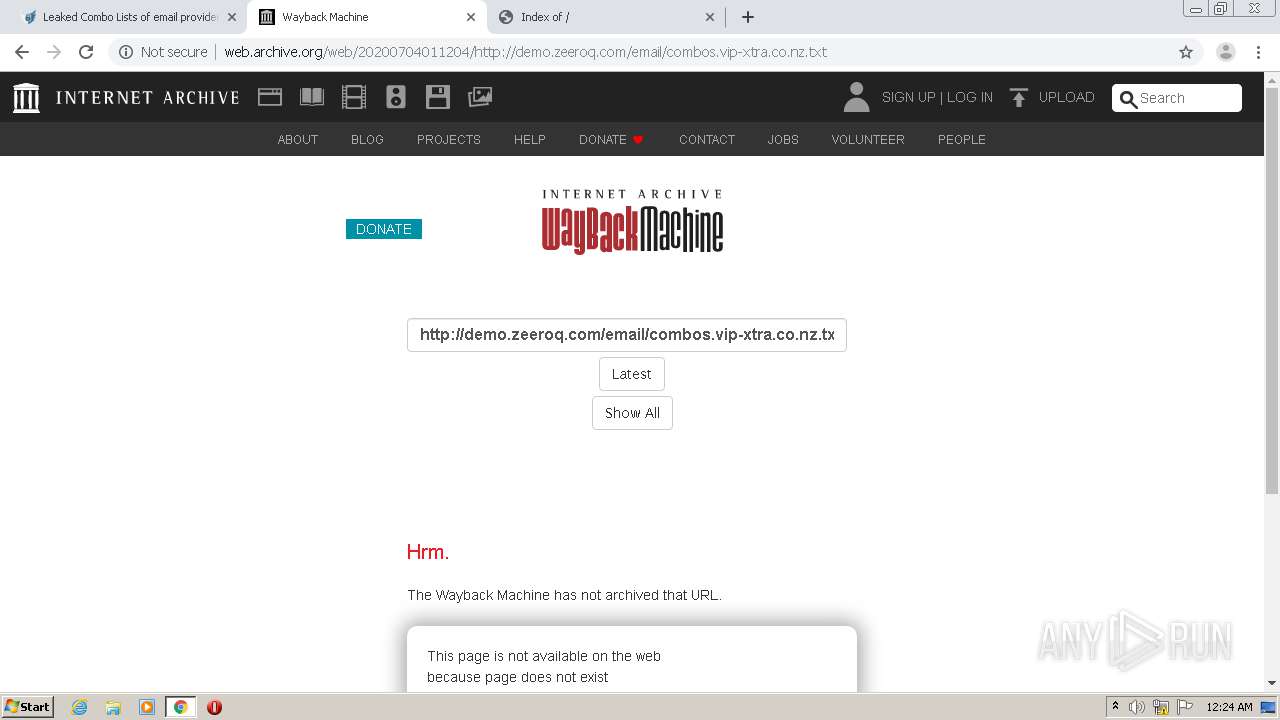Screen dimensions: 1280x720
Task: Click the LOG IN link
Action: pos(970,97)
